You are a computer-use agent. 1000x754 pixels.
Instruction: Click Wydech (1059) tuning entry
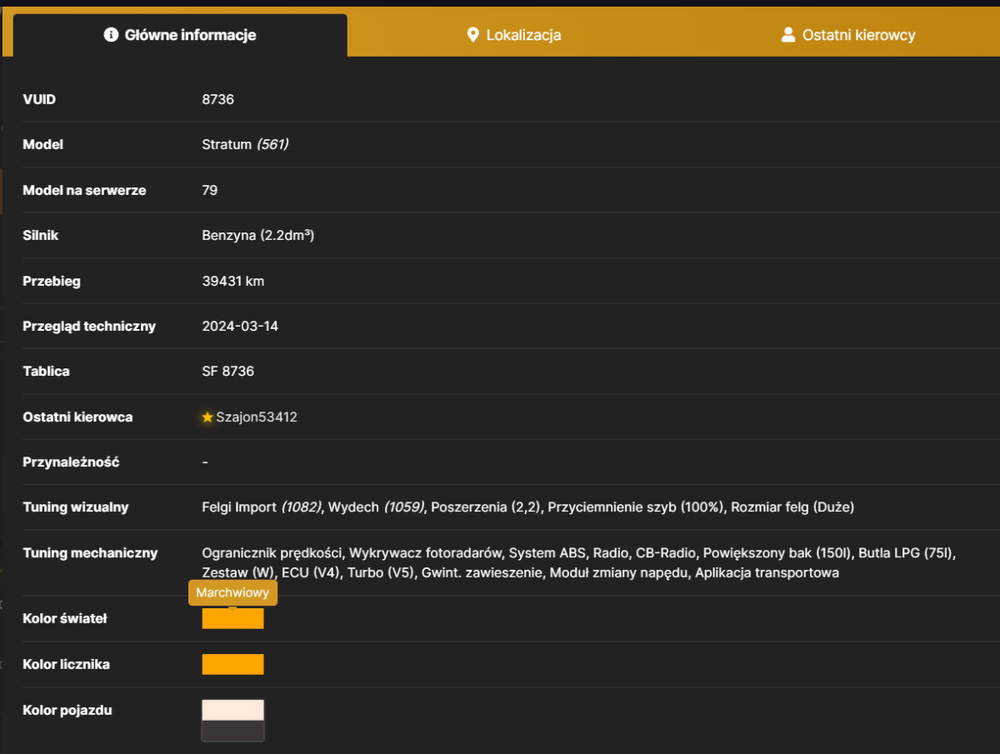pos(376,507)
